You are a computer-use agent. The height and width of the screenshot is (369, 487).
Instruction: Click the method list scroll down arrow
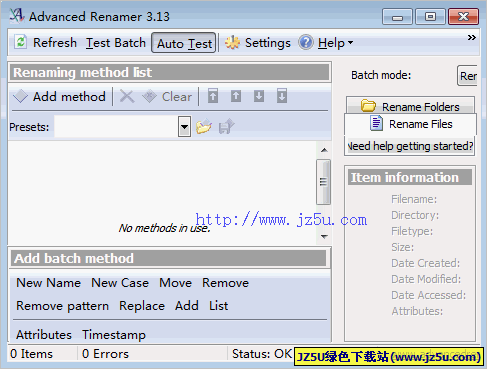[x=324, y=237]
